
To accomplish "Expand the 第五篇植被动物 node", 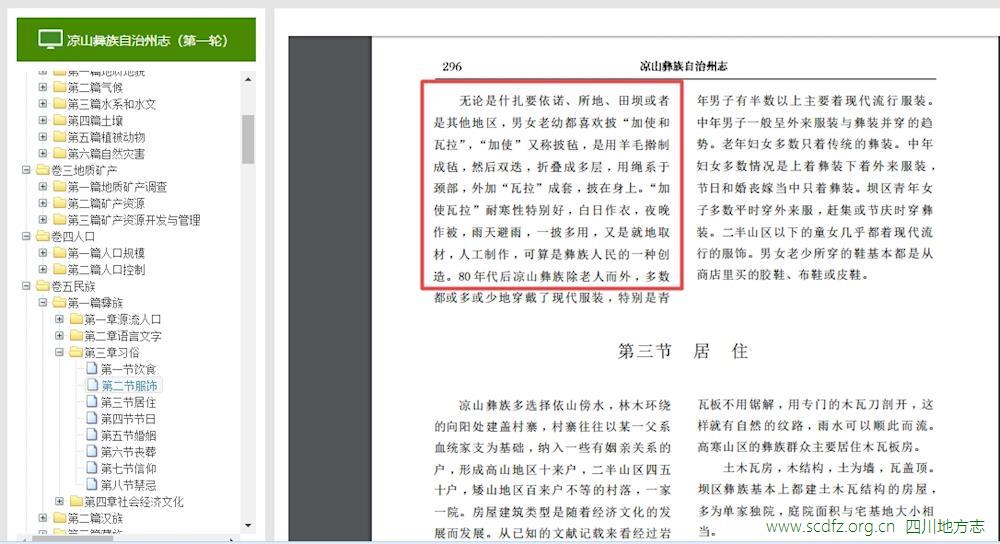I will 43,136.
